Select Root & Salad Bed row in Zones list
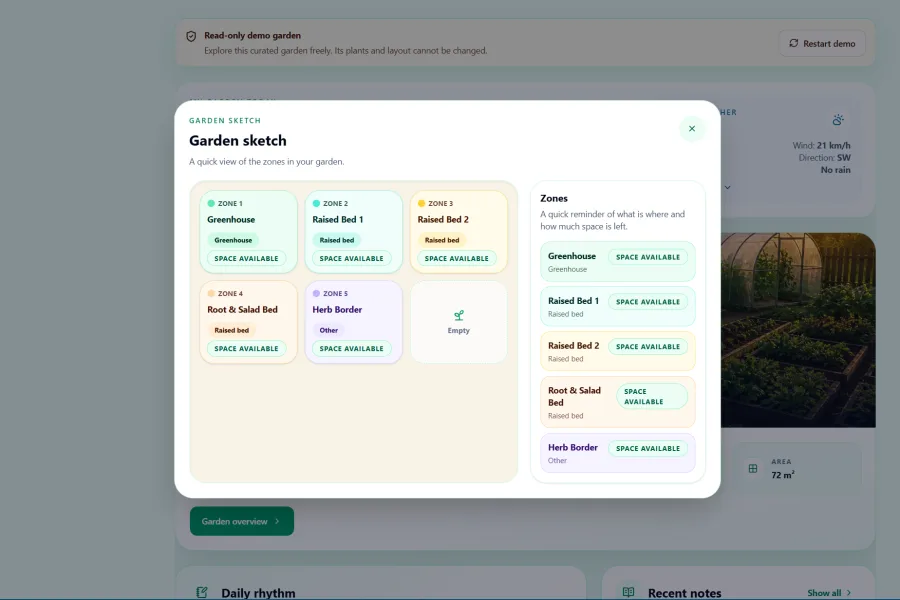 tap(618, 402)
